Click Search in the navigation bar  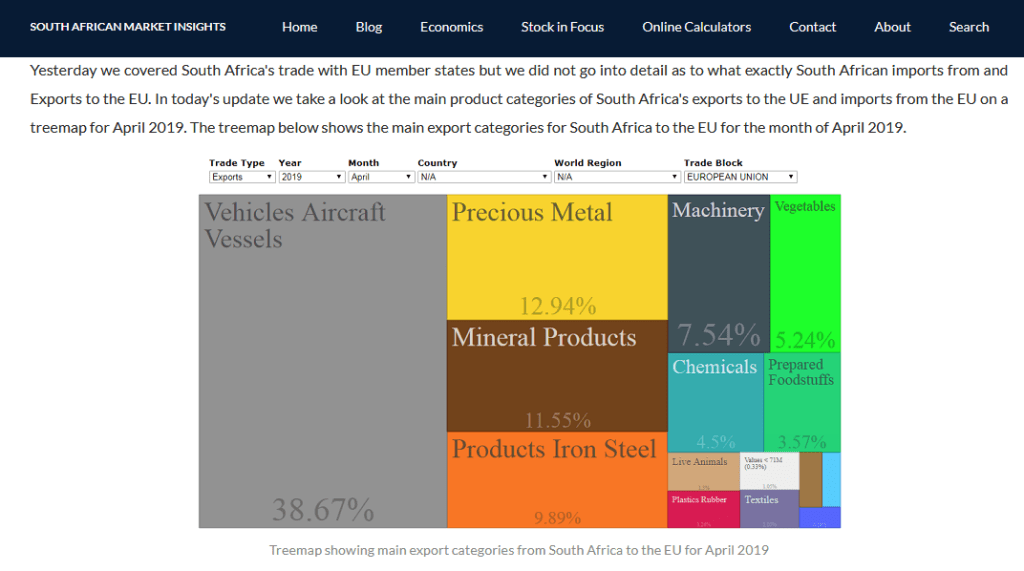968,27
